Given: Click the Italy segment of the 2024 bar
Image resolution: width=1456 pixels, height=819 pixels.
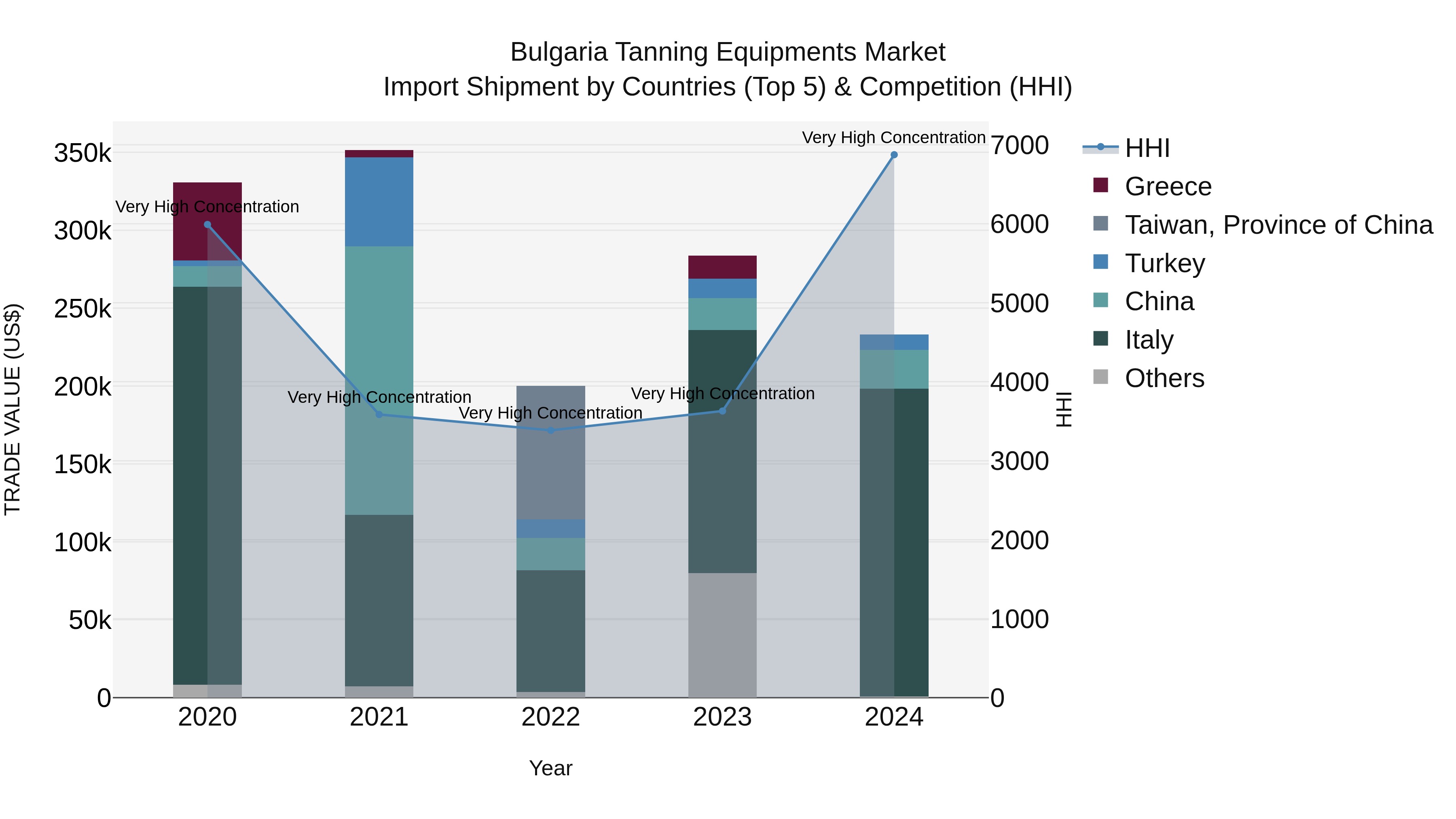Looking at the screenshot, I should click(894, 543).
